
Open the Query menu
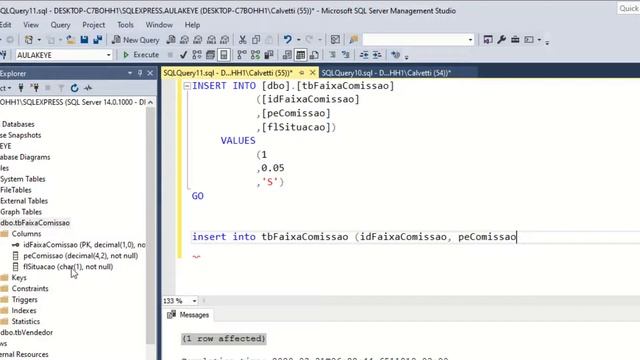coord(60,25)
